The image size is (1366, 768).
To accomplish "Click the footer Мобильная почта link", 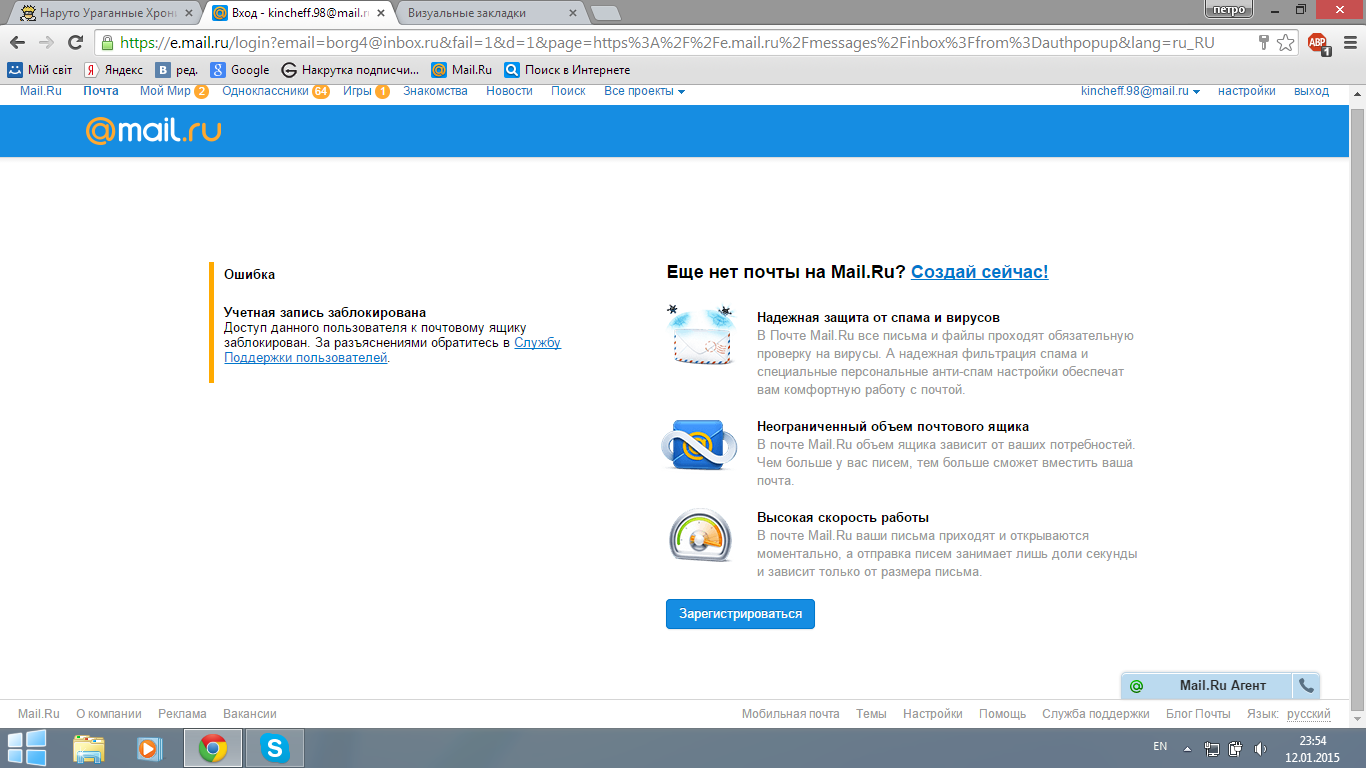I will tap(791, 714).
